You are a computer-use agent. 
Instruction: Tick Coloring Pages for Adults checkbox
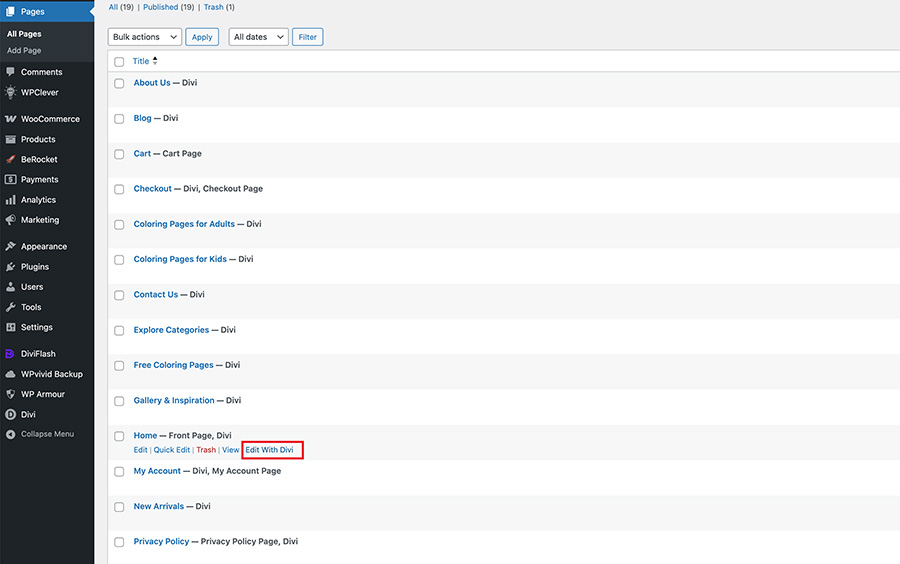pyautogui.click(x=119, y=225)
